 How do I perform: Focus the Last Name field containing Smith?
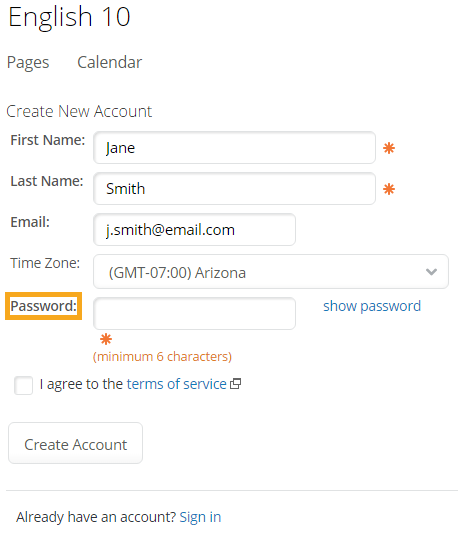[x=234, y=189]
